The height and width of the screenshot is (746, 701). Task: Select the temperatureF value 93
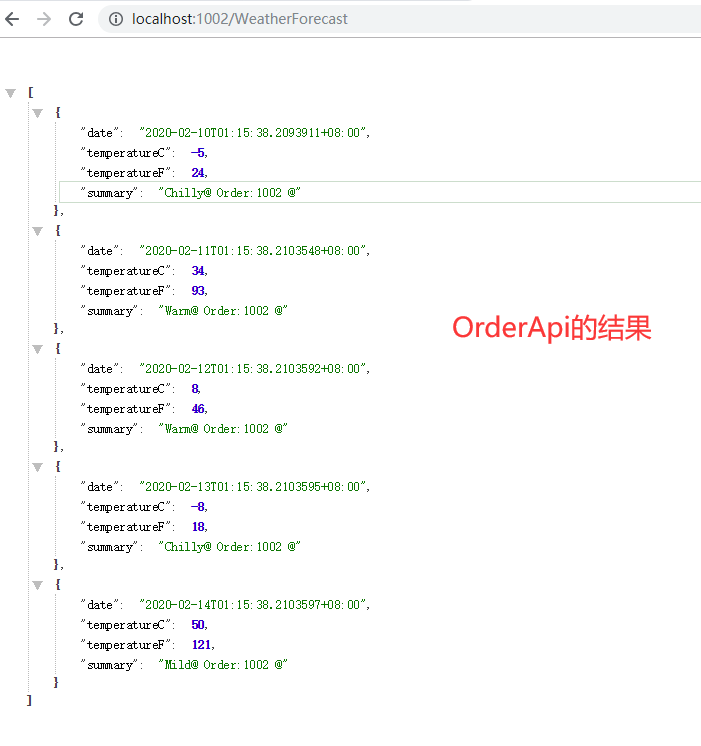[x=198, y=291]
